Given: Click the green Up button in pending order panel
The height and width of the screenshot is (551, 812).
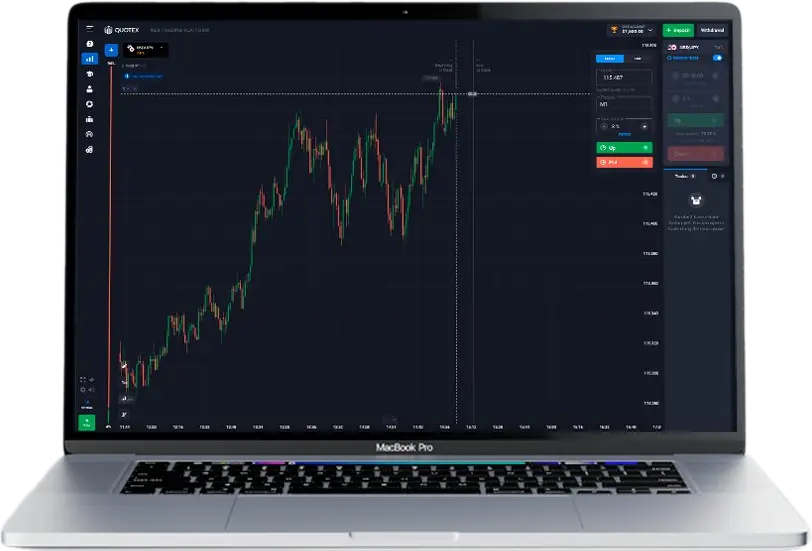Looking at the screenshot, I should point(624,148).
